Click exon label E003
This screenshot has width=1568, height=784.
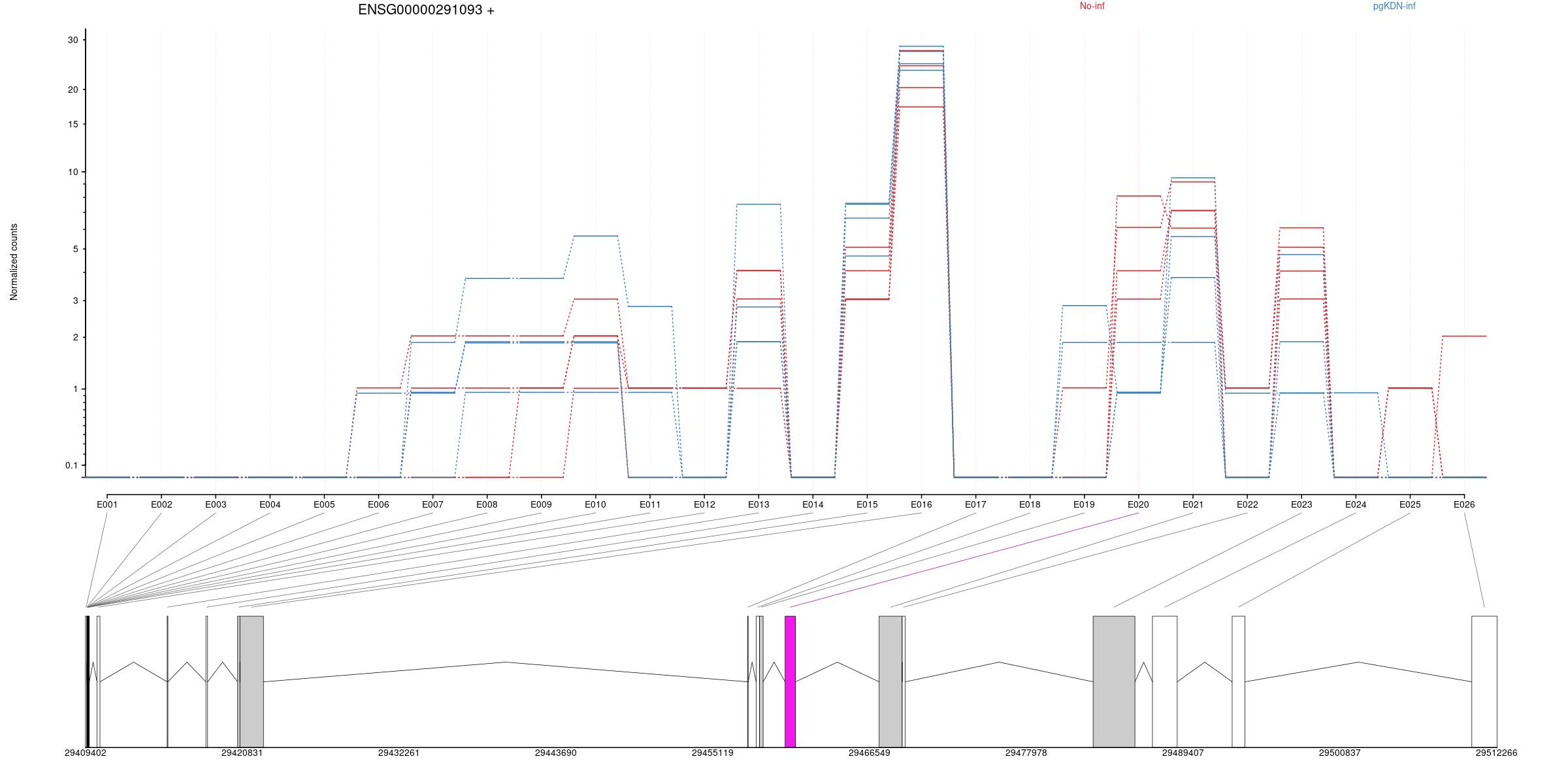[x=216, y=504]
